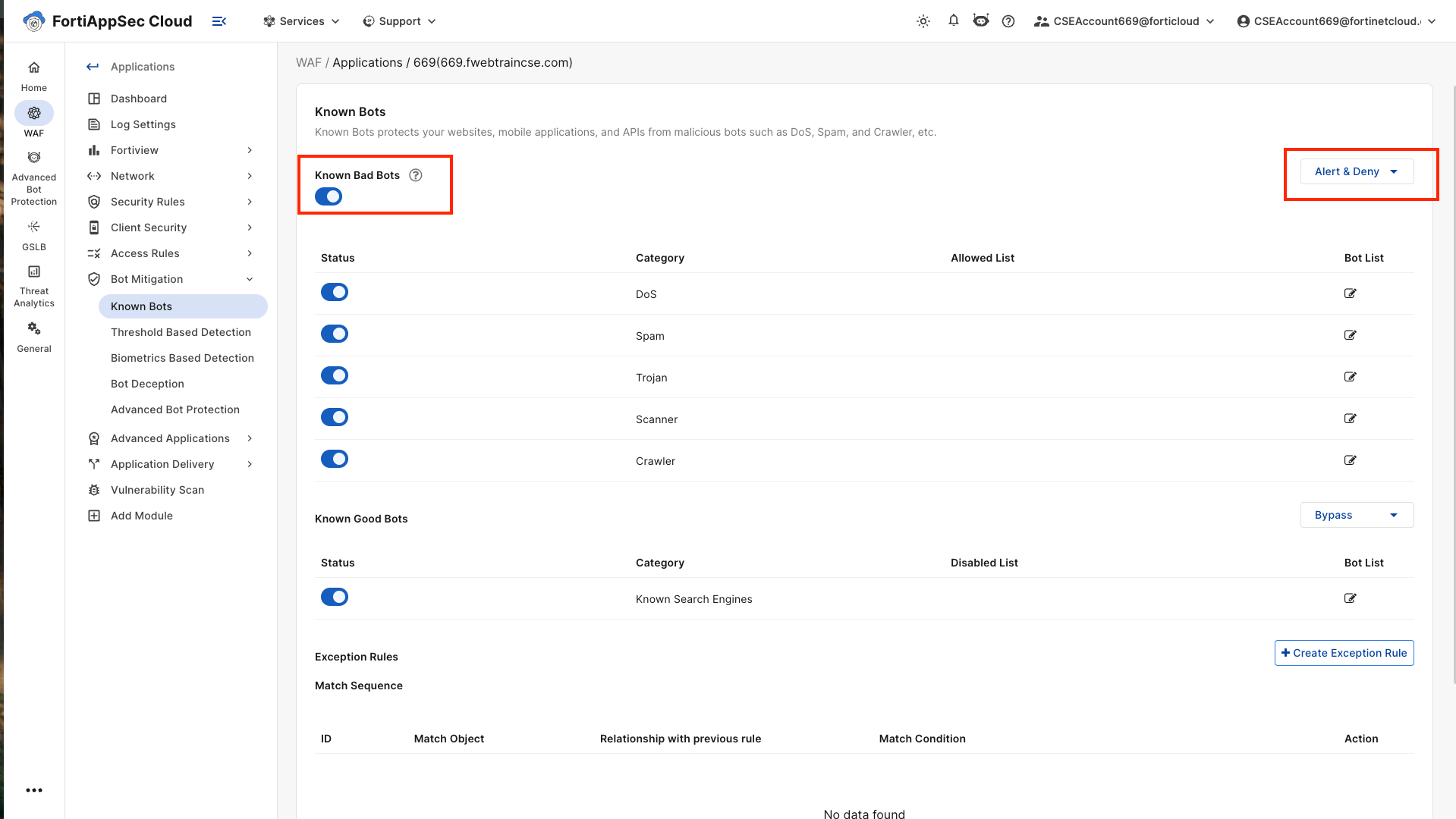Expand the Client Security submenu
Viewport: 1456px width, 819px height.
click(x=250, y=227)
